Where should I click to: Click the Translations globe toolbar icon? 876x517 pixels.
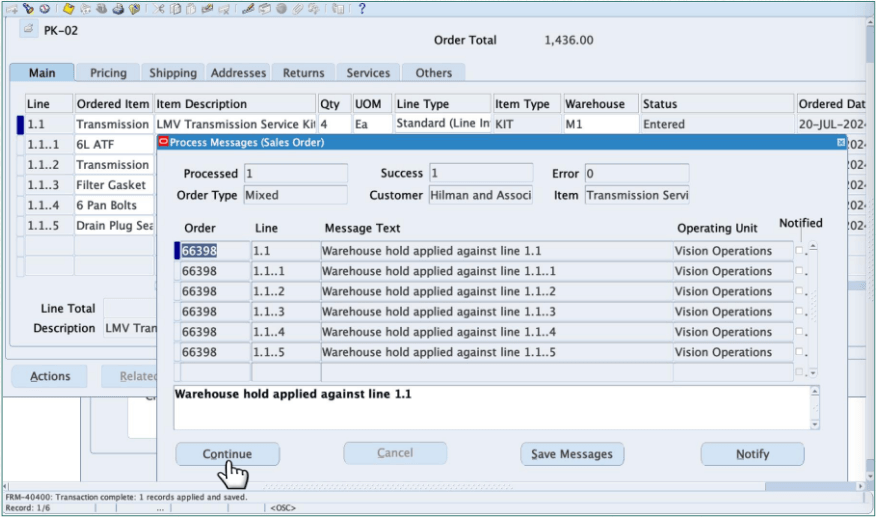click(x=281, y=9)
